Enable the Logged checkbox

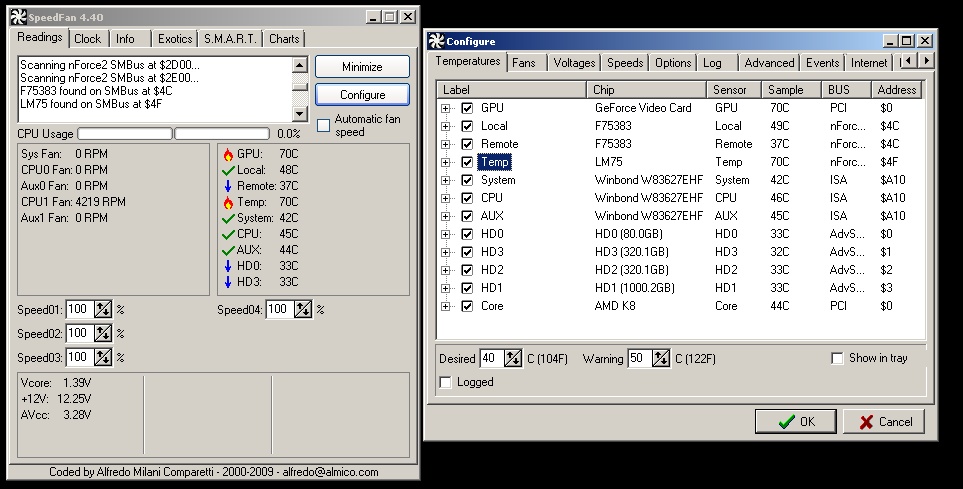point(445,382)
